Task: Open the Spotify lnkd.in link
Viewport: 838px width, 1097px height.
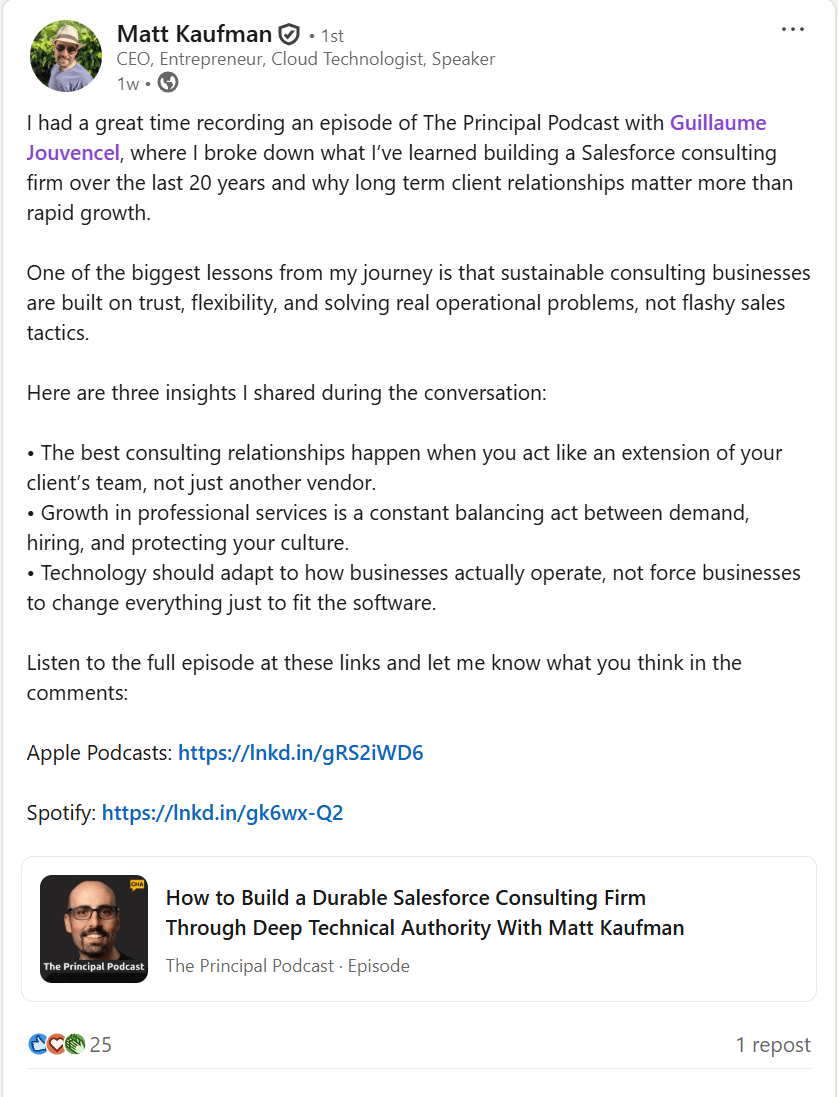Action: pyautogui.click(x=222, y=813)
